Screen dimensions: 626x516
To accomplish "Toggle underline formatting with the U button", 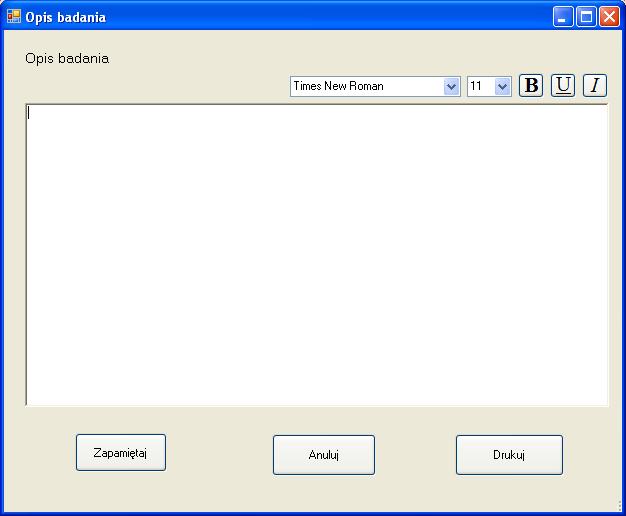I will [563, 85].
